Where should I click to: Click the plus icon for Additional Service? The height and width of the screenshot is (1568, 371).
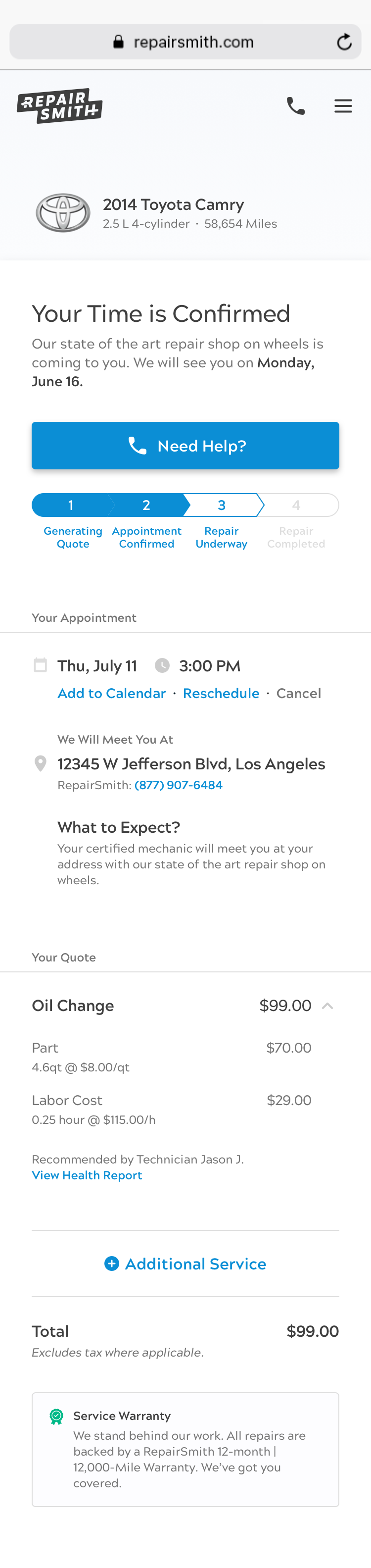[112, 1265]
